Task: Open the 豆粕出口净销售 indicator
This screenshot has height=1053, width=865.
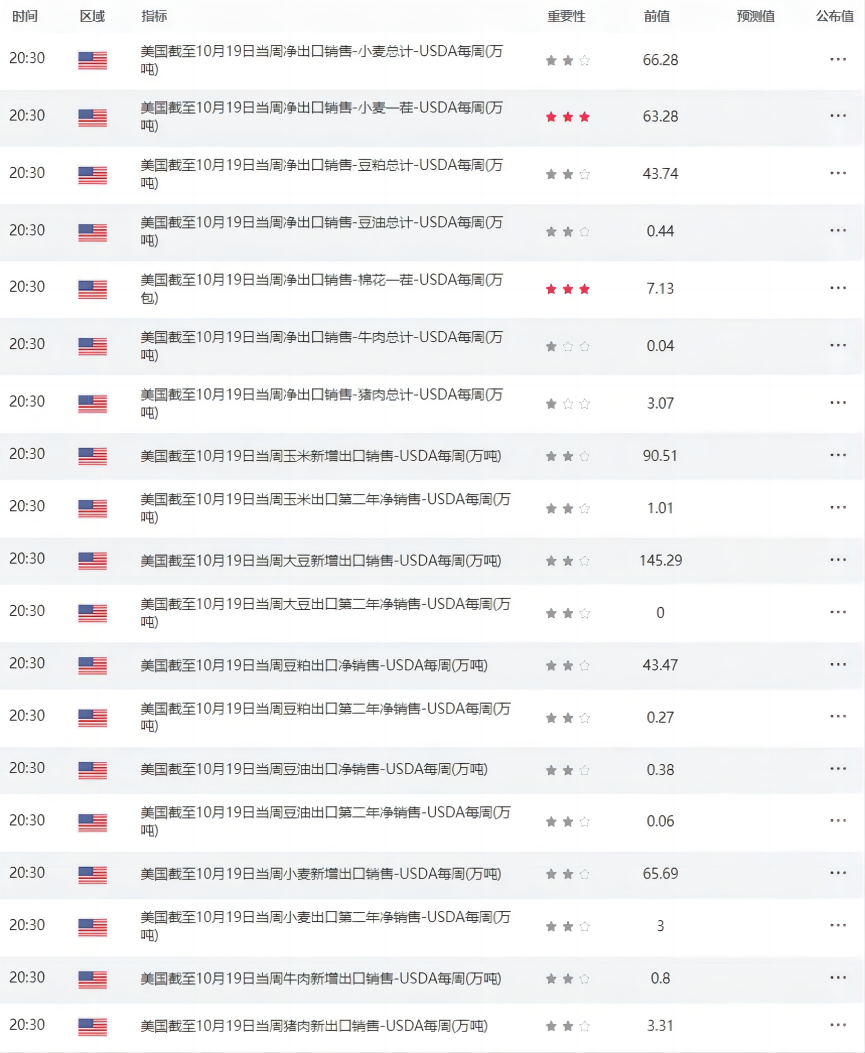Action: (314, 666)
